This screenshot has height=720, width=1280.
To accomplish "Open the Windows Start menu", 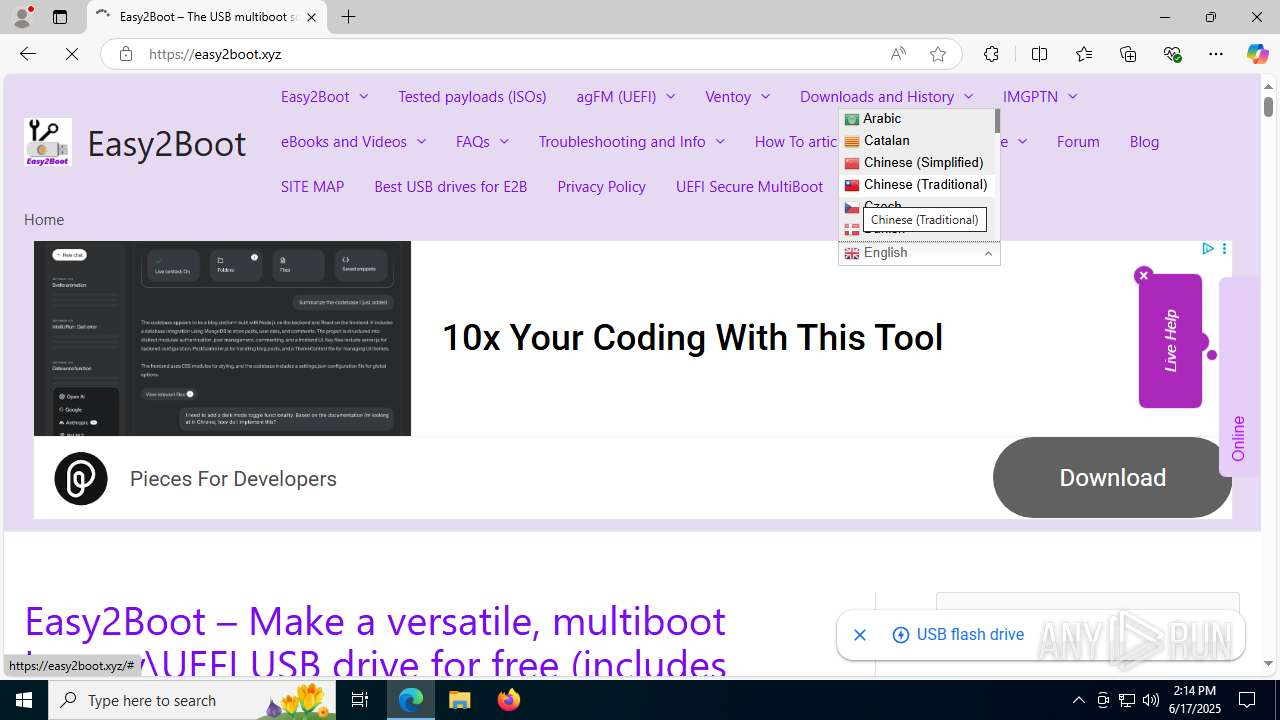I will click(24, 700).
